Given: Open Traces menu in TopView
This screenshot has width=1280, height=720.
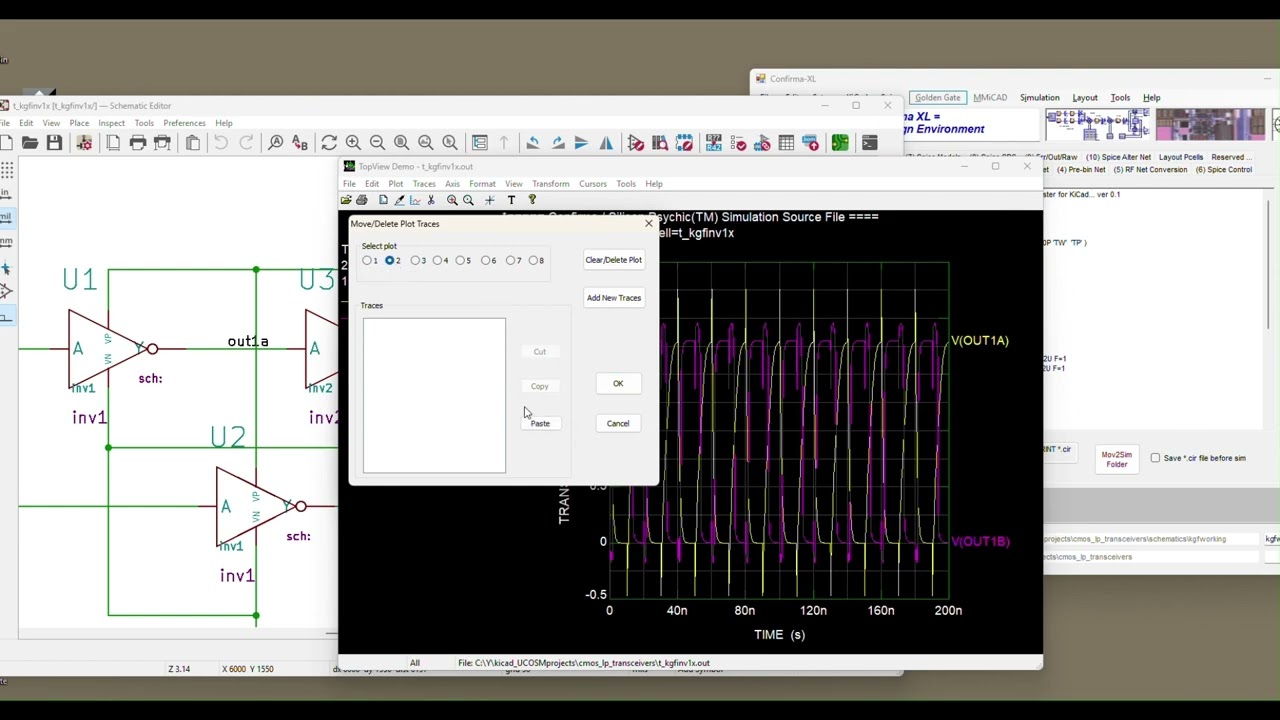Looking at the screenshot, I should tap(424, 184).
